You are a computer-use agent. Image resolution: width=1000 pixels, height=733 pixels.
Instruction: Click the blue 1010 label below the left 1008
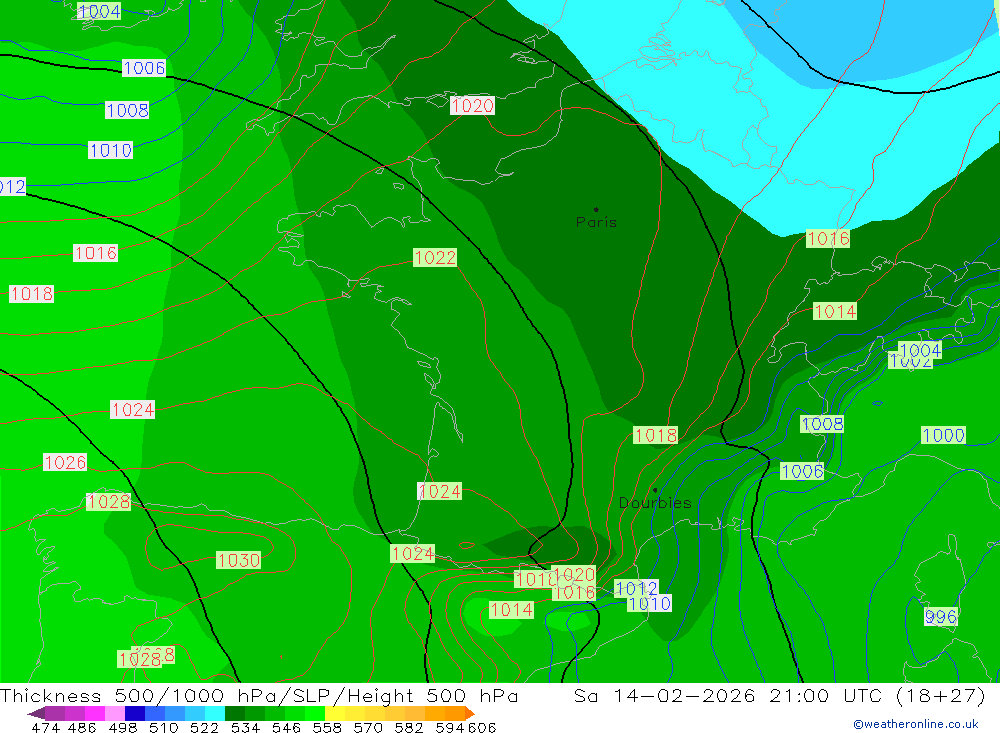110,151
